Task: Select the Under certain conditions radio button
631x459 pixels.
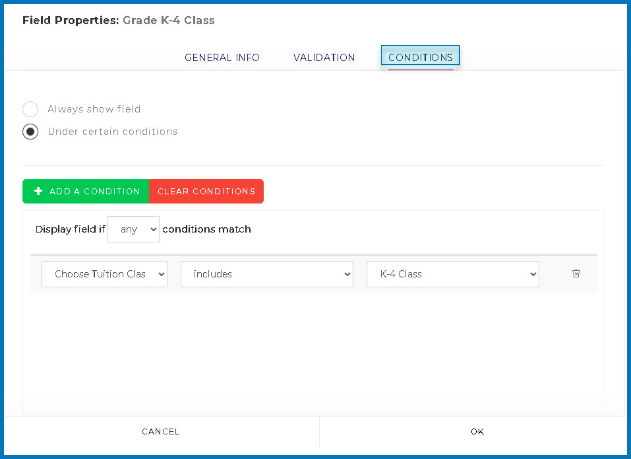Action: pyautogui.click(x=31, y=132)
